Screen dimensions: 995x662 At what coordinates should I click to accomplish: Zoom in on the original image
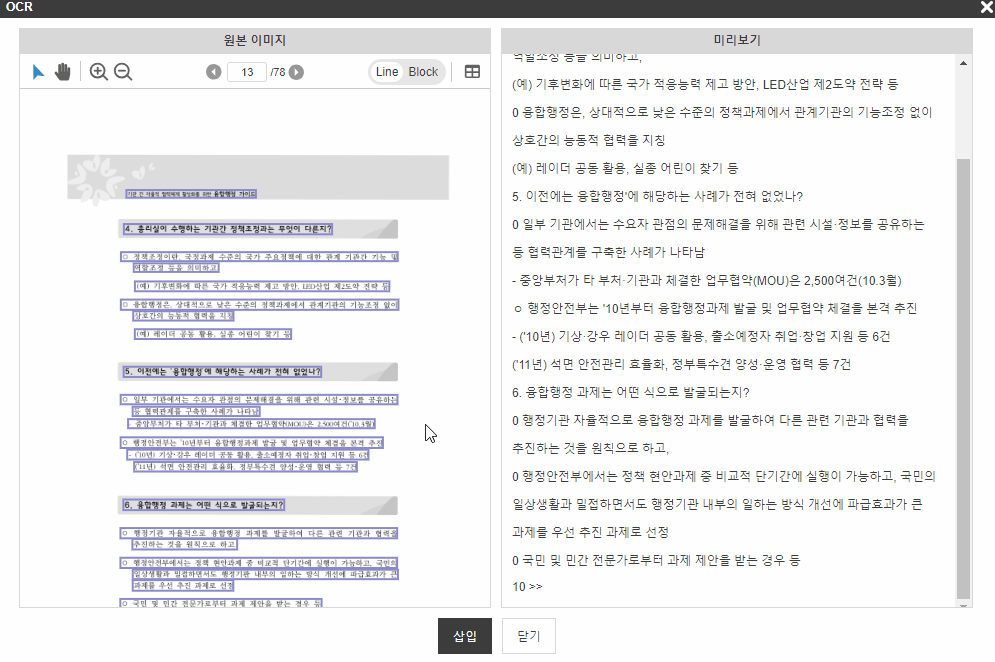point(99,72)
